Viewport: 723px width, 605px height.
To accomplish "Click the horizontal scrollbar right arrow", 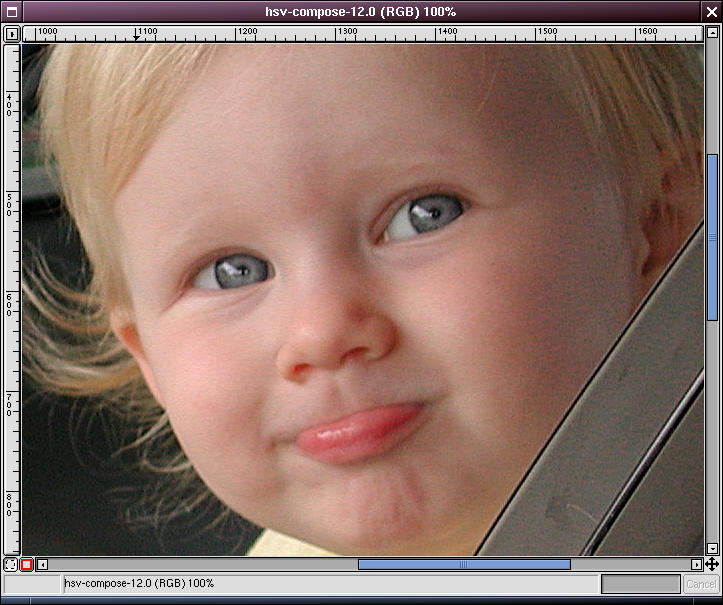I will click(x=696, y=565).
